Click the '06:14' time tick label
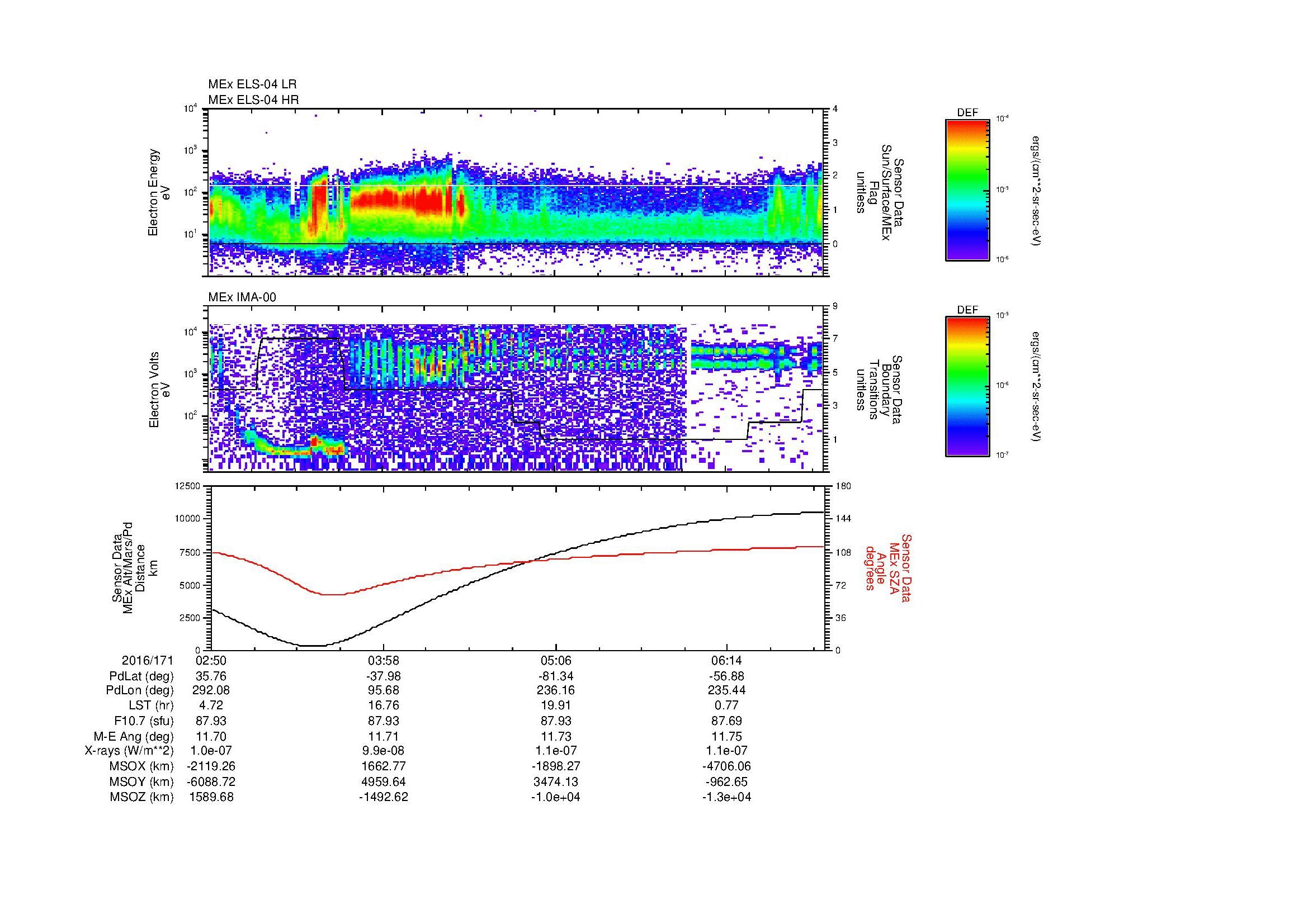Screen dimensions: 1308x924 [x=727, y=661]
